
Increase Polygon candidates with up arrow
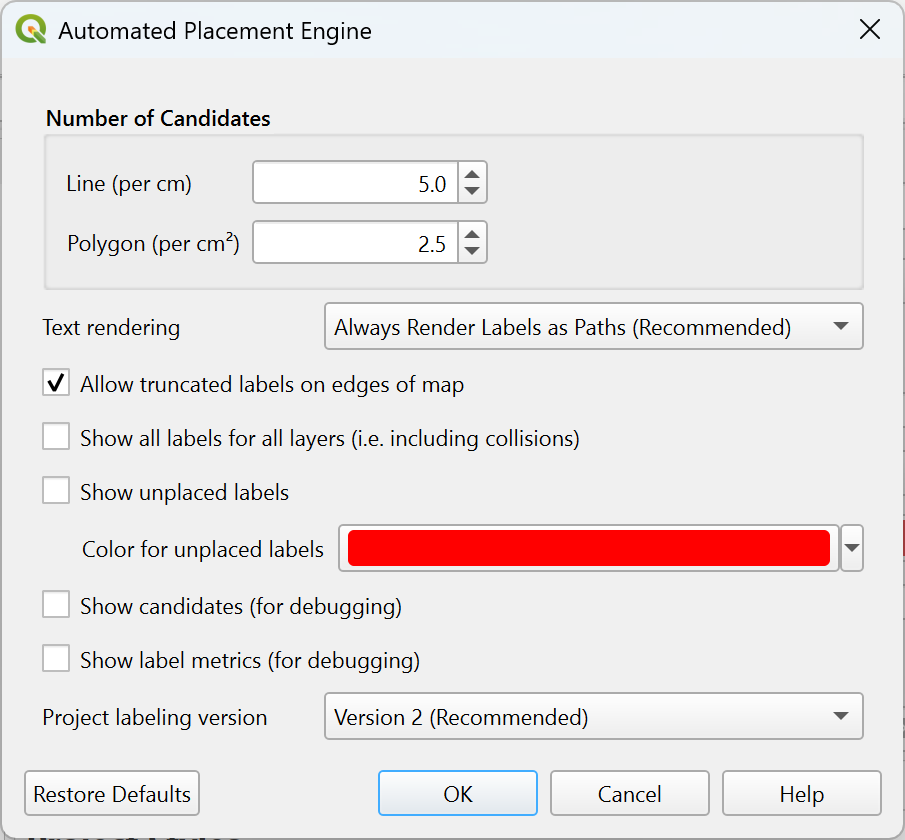(472, 233)
